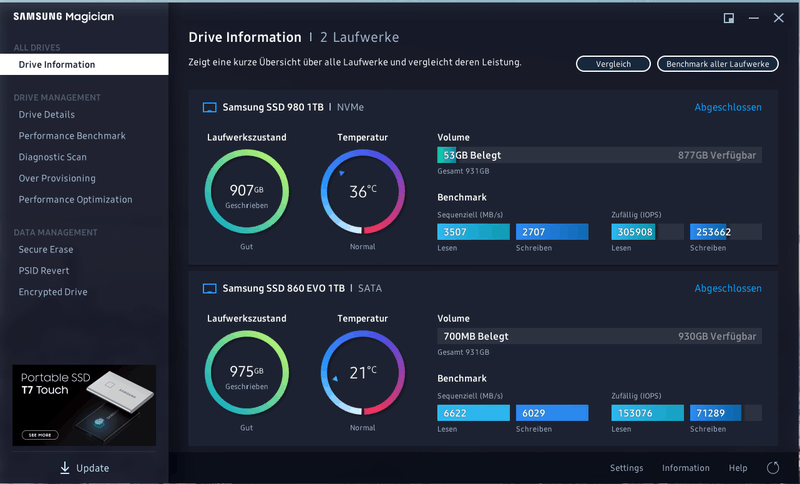800x484 pixels.
Task: Click the Samsung SSD 860 EVO drive icon
Action: (210, 288)
